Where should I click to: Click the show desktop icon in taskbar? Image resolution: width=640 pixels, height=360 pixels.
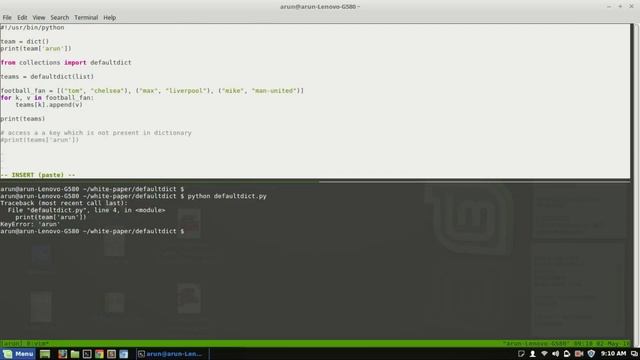click(45, 354)
